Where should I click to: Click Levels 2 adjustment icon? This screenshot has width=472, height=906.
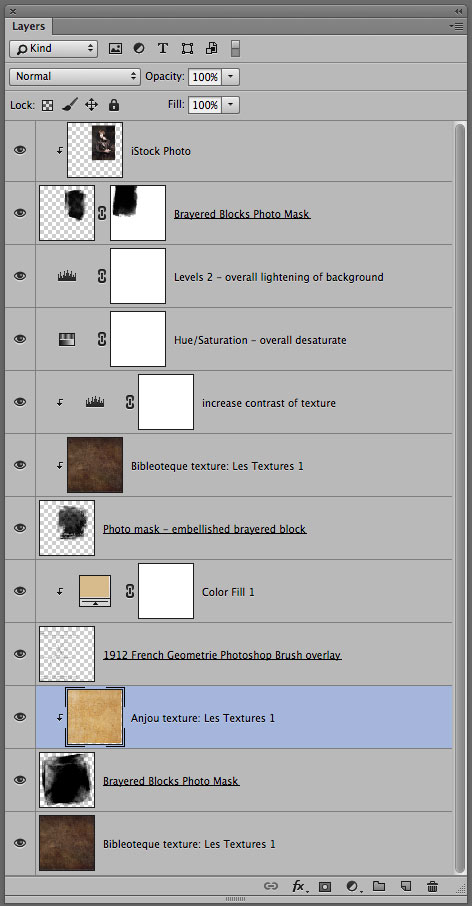[x=67, y=276]
